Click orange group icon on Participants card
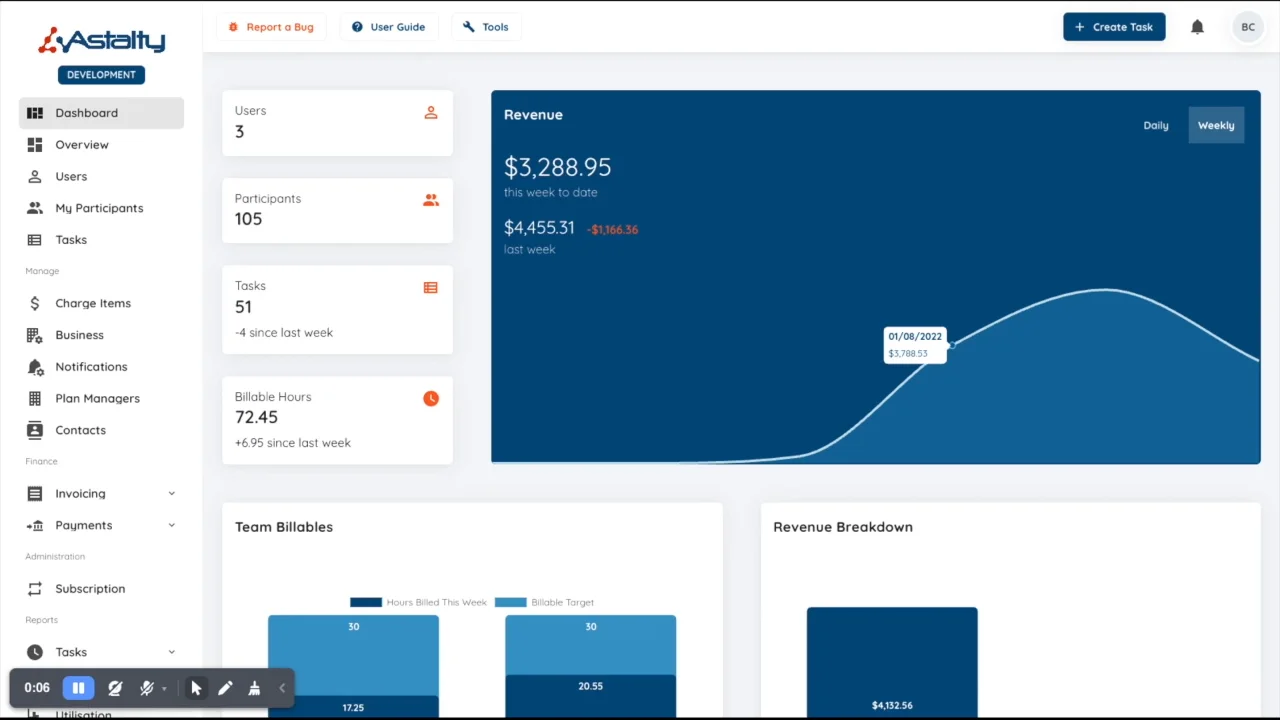 click(431, 200)
